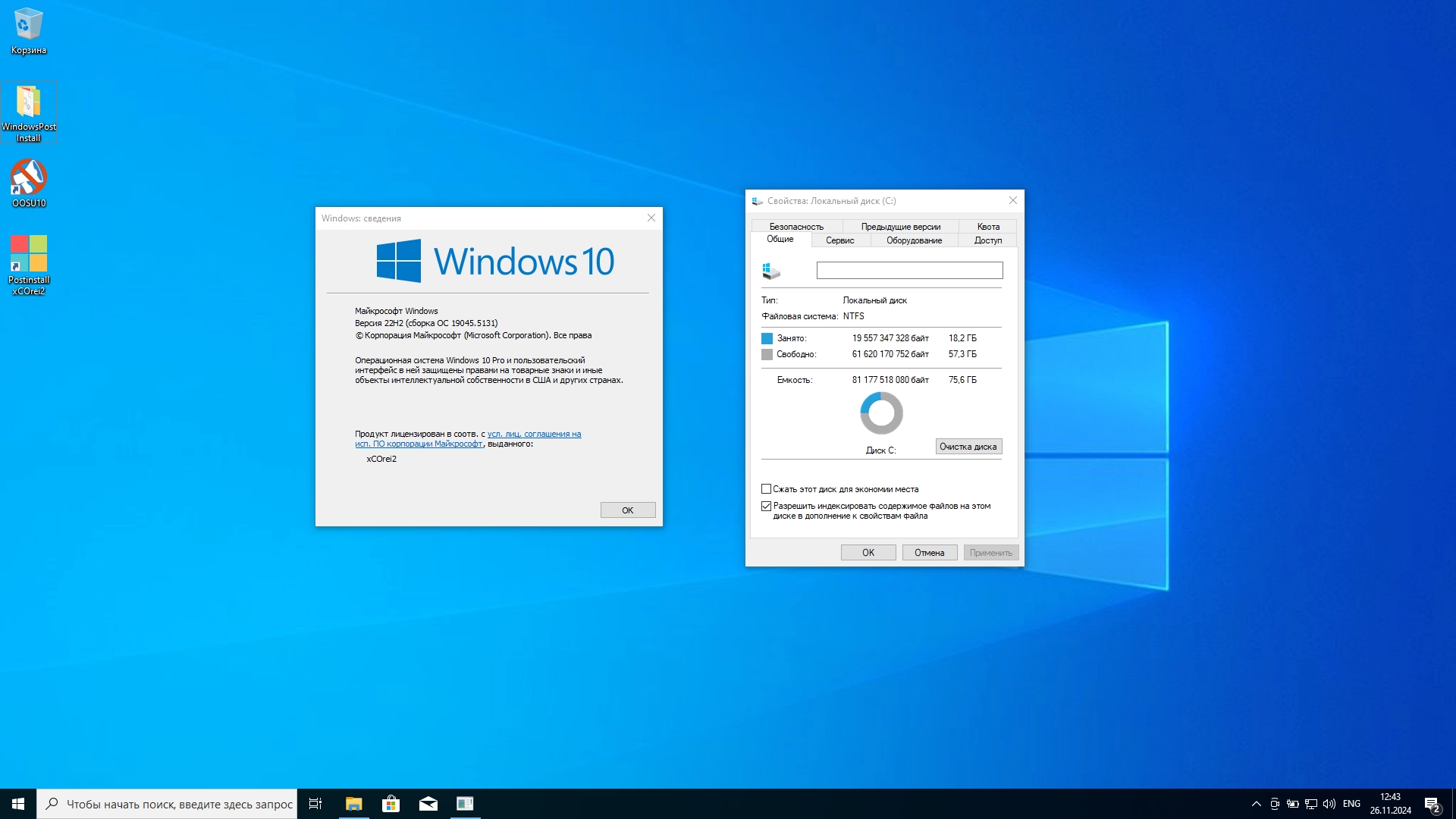The width and height of the screenshot is (1456, 819).
Task: Expand the hidden tray icons chevron
Action: pyautogui.click(x=1256, y=804)
